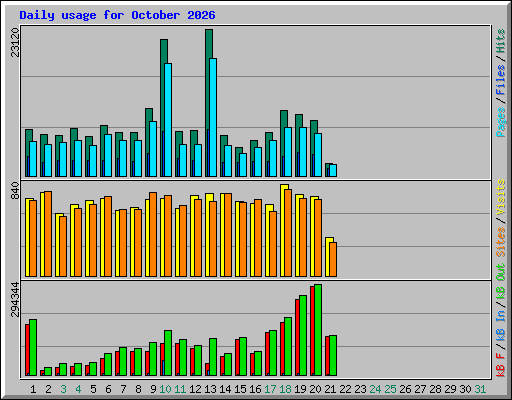Click the "Pages" legend label

pos(501,122)
